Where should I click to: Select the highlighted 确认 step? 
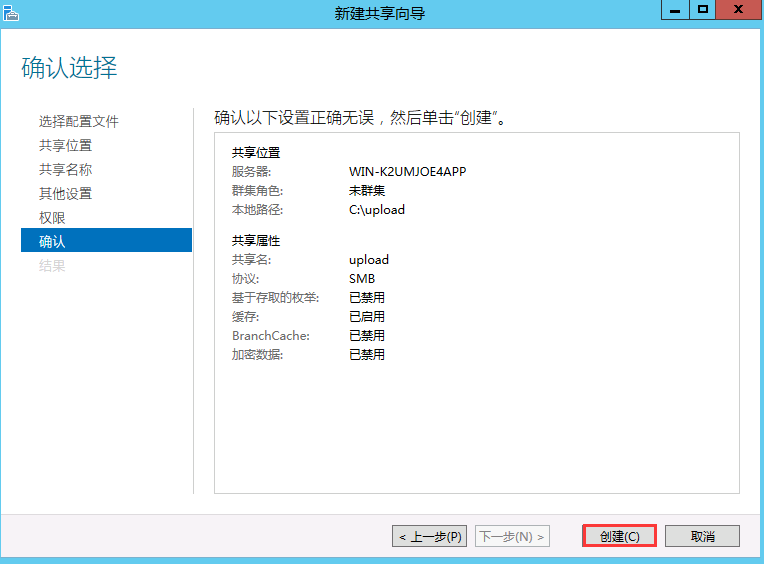click(x=52, y=241)
